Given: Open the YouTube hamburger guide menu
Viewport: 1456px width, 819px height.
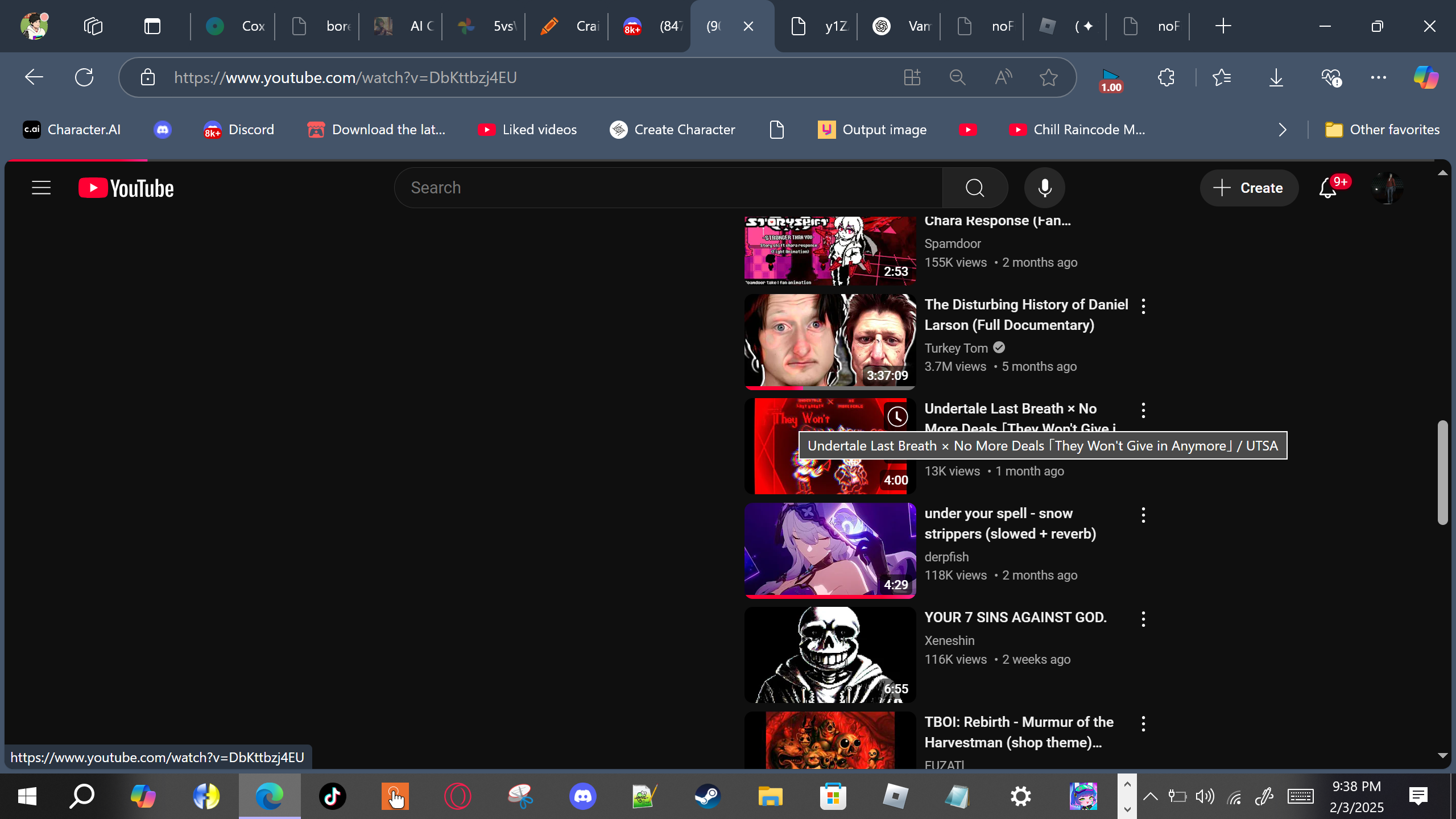Looking at the screenshot, I should tap(41, 188).
